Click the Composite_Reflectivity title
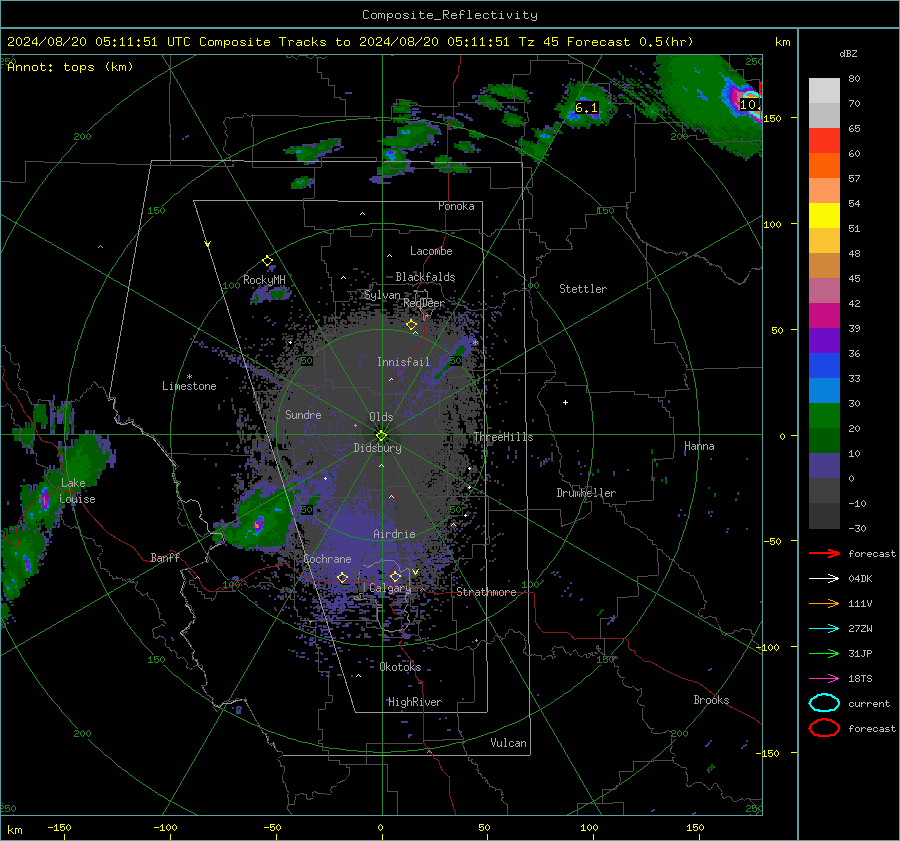 [450, 15]
